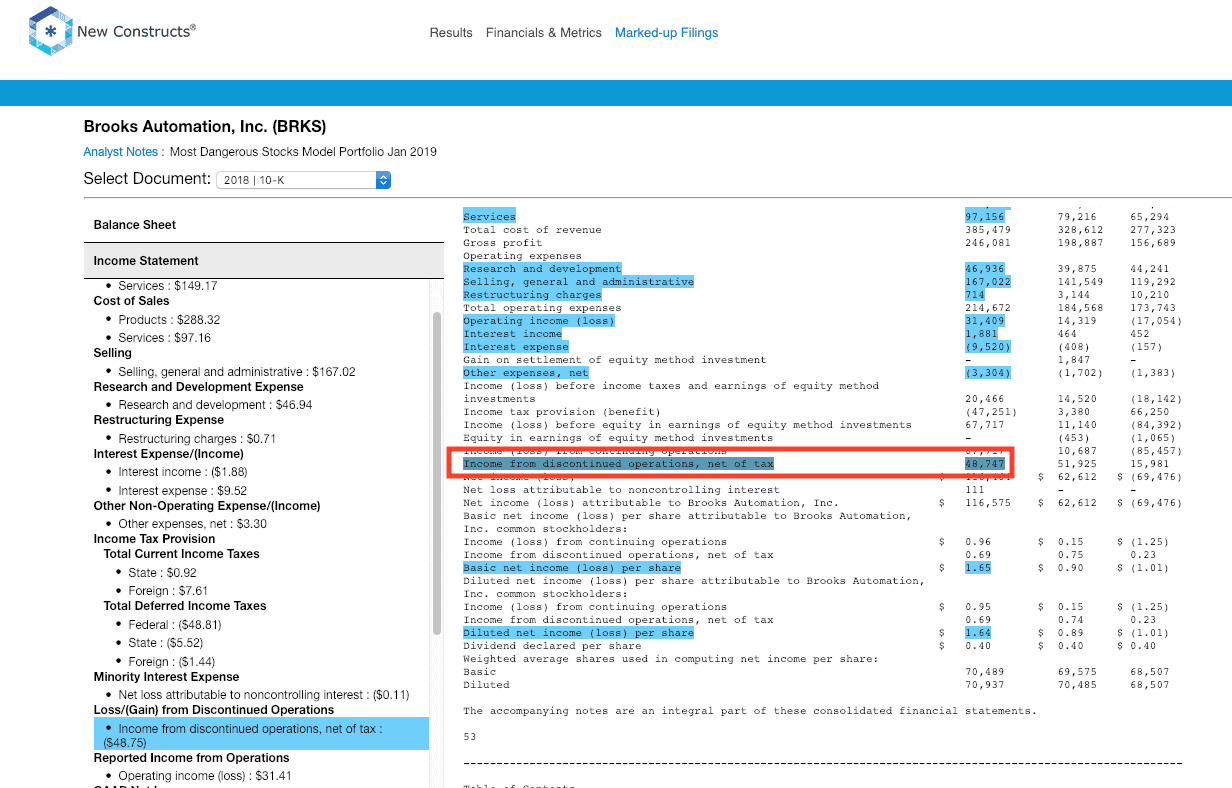Viewport: 1232px width, 788px height.
Task: Click the highlighted value 1.64 in the filing
Action: click(x=977, y=633)
